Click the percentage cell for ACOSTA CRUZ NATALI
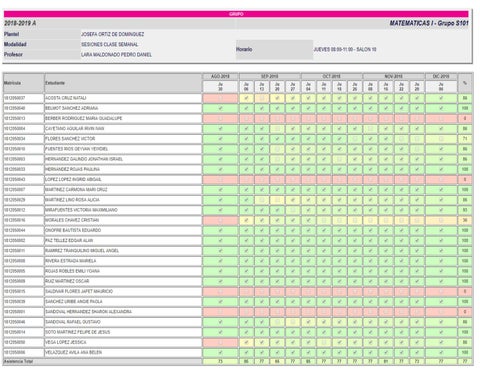This screenshot has height=371, width=480. pyautogui.click(x=465, y=98)
